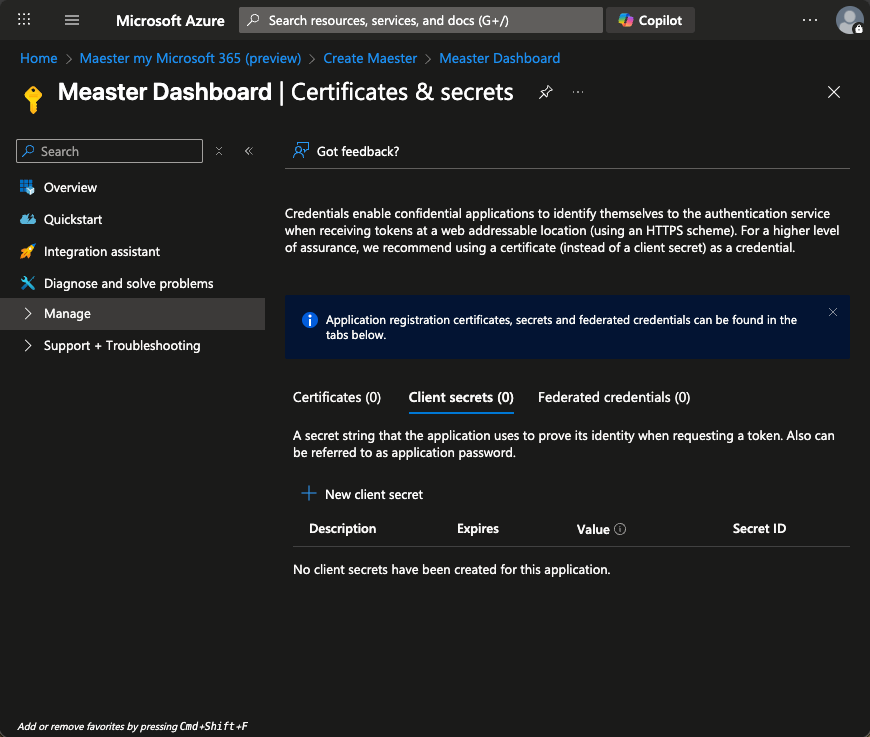Open the Azure portal apps grid icon
870x737 pixels.
tap(25, 20)
